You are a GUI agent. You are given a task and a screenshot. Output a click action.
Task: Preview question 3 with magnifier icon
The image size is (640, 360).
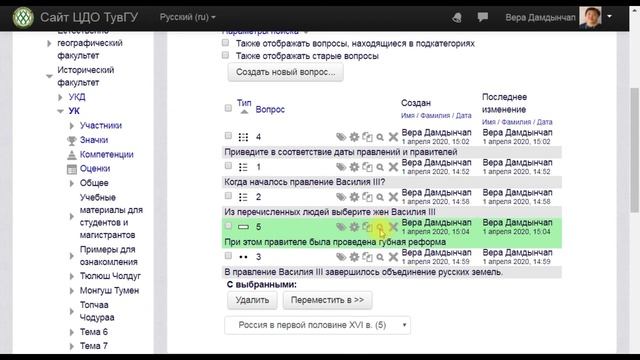click(x=380, y=257)
